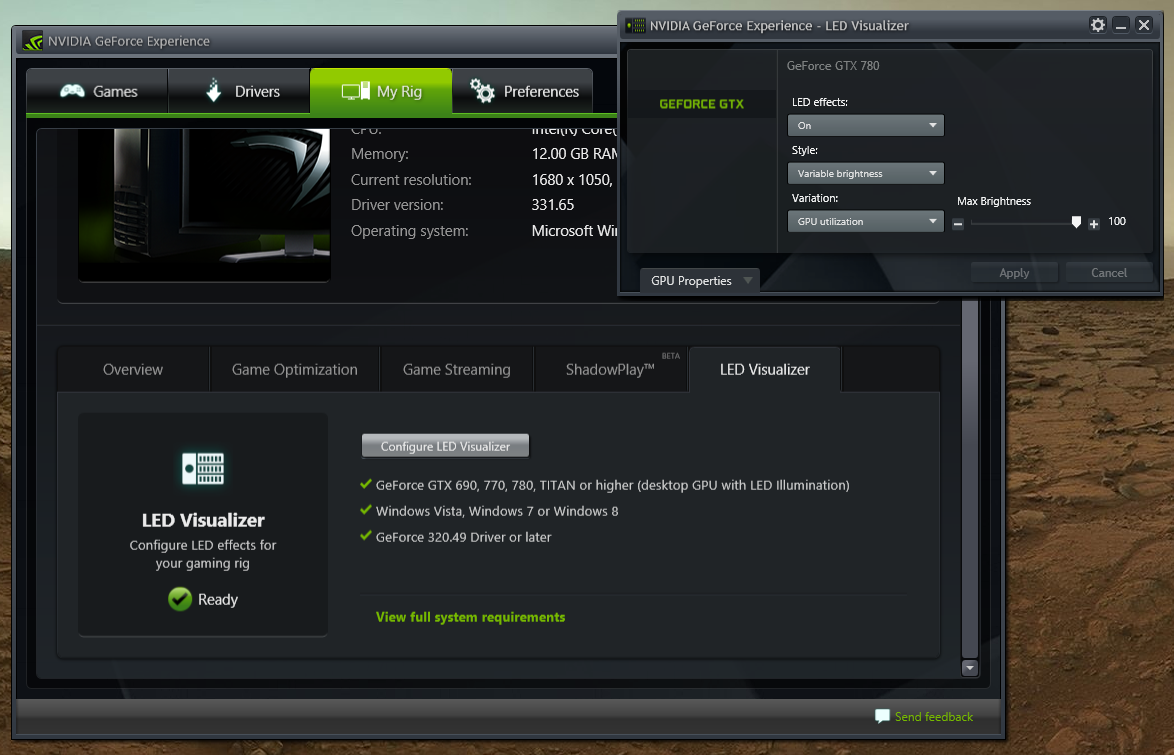The width and height of the screenshot is (1174, 755).
Task: Click the checkmark beside GeForce GTX 690 requirement
Action: click(366, 485)
